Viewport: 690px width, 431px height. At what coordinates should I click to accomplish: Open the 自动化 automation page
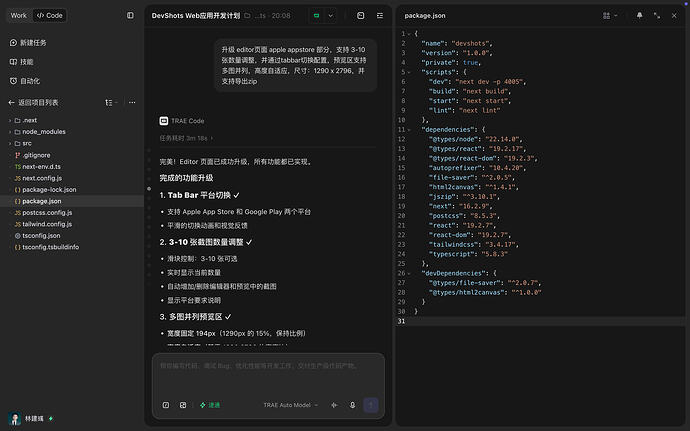25,81
